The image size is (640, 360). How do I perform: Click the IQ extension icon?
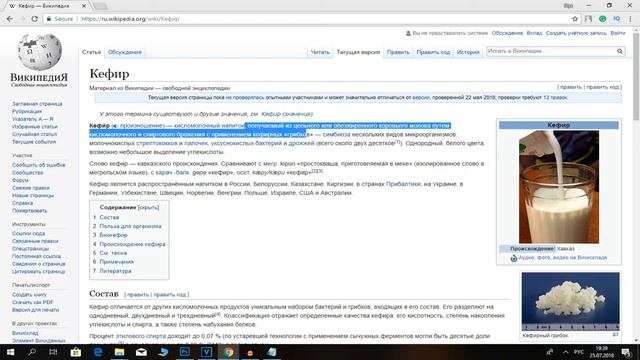(x=617, y=19)
